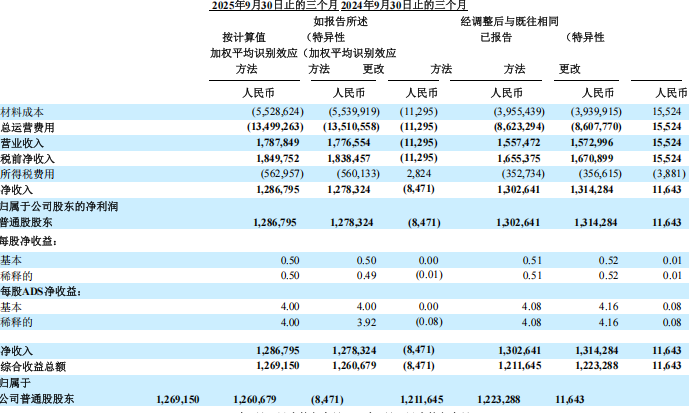Click the 经调整后与既往相同 column header
The image size is (700, 413).
point(511,20)
